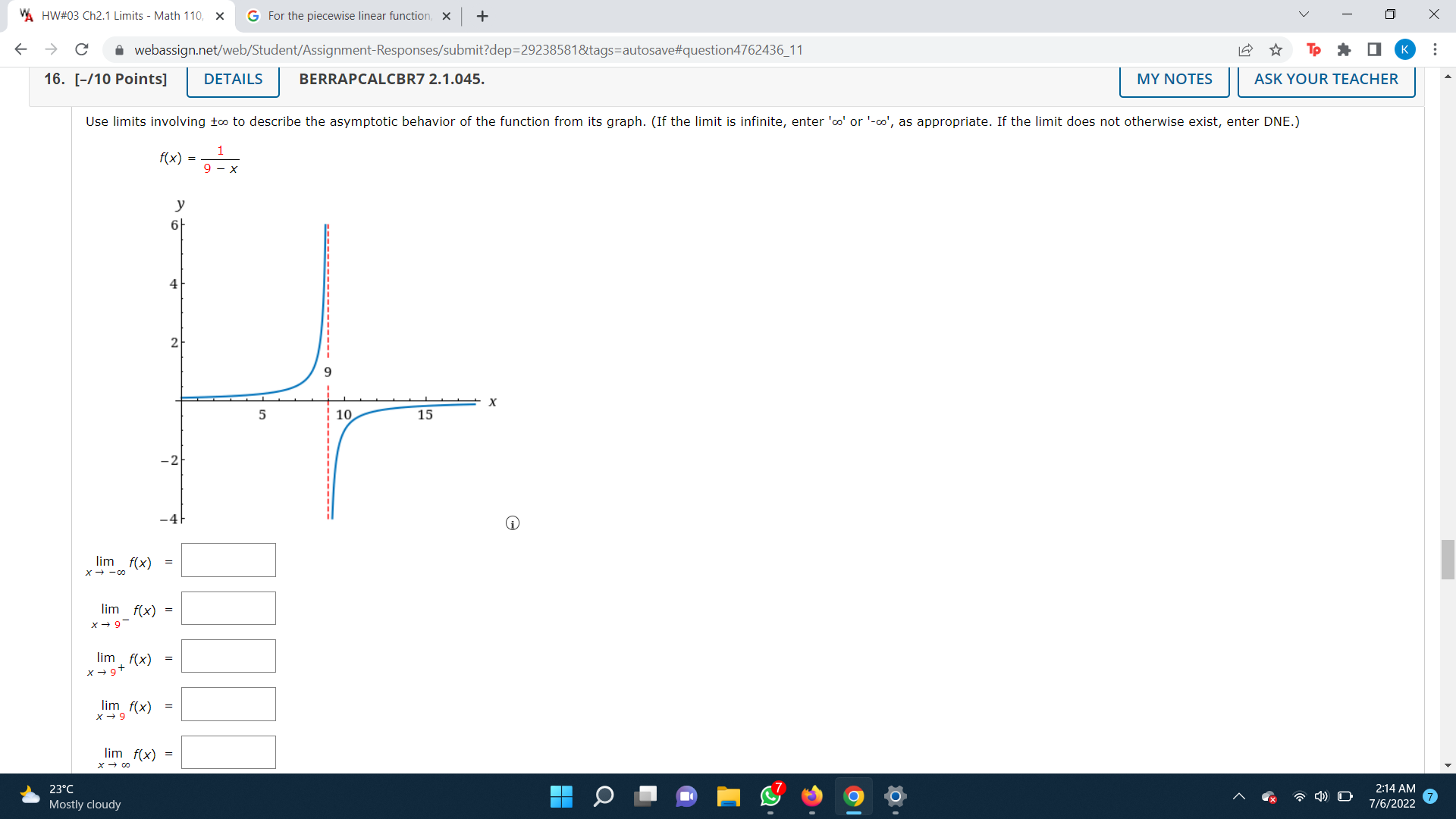This screenshot has width=1456, height=819.
Task: Click the share this page icon
Action: pos(1246,49)
